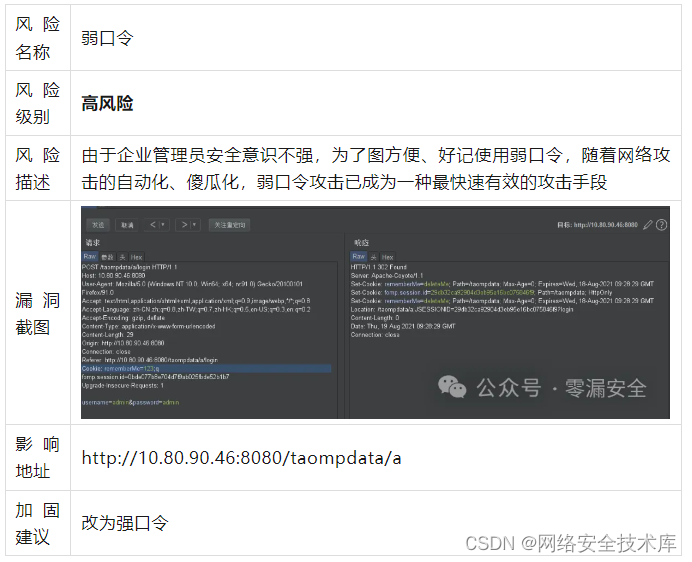Screen dimensions: 692x562
Task: Select the response panel Hex tab
Action: point(387,257)
